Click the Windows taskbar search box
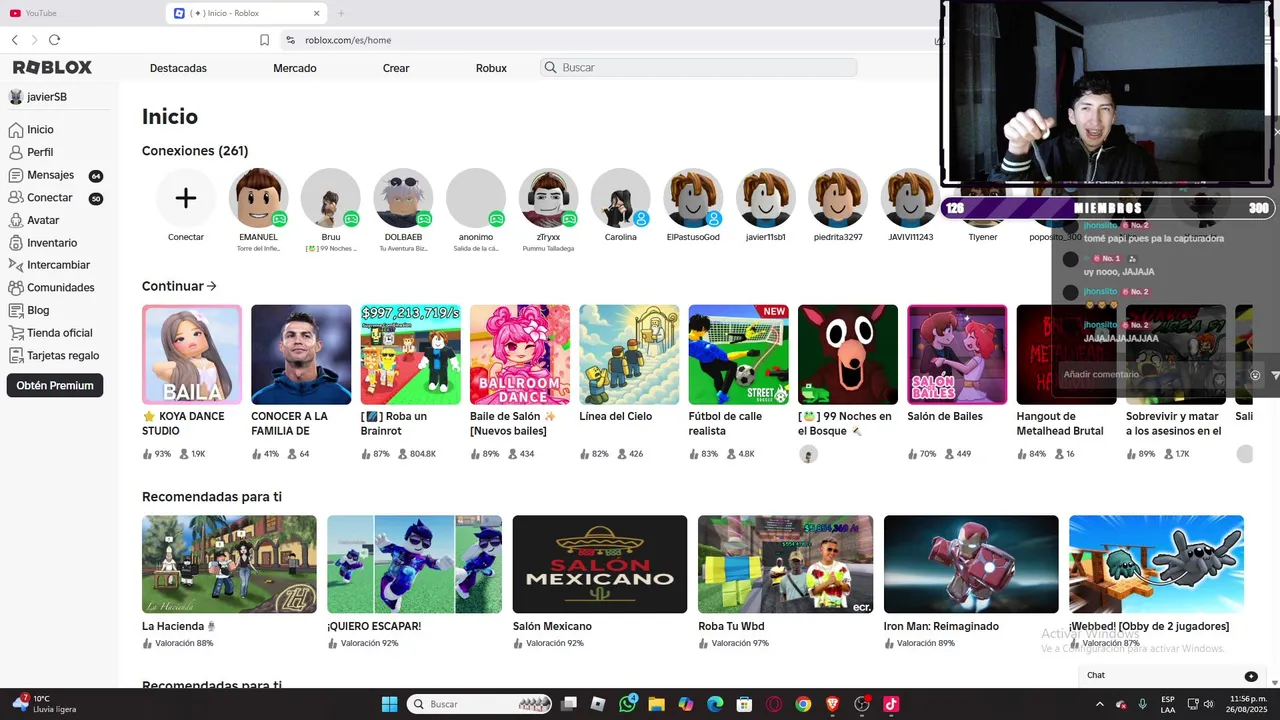 [x=481, y=704]
